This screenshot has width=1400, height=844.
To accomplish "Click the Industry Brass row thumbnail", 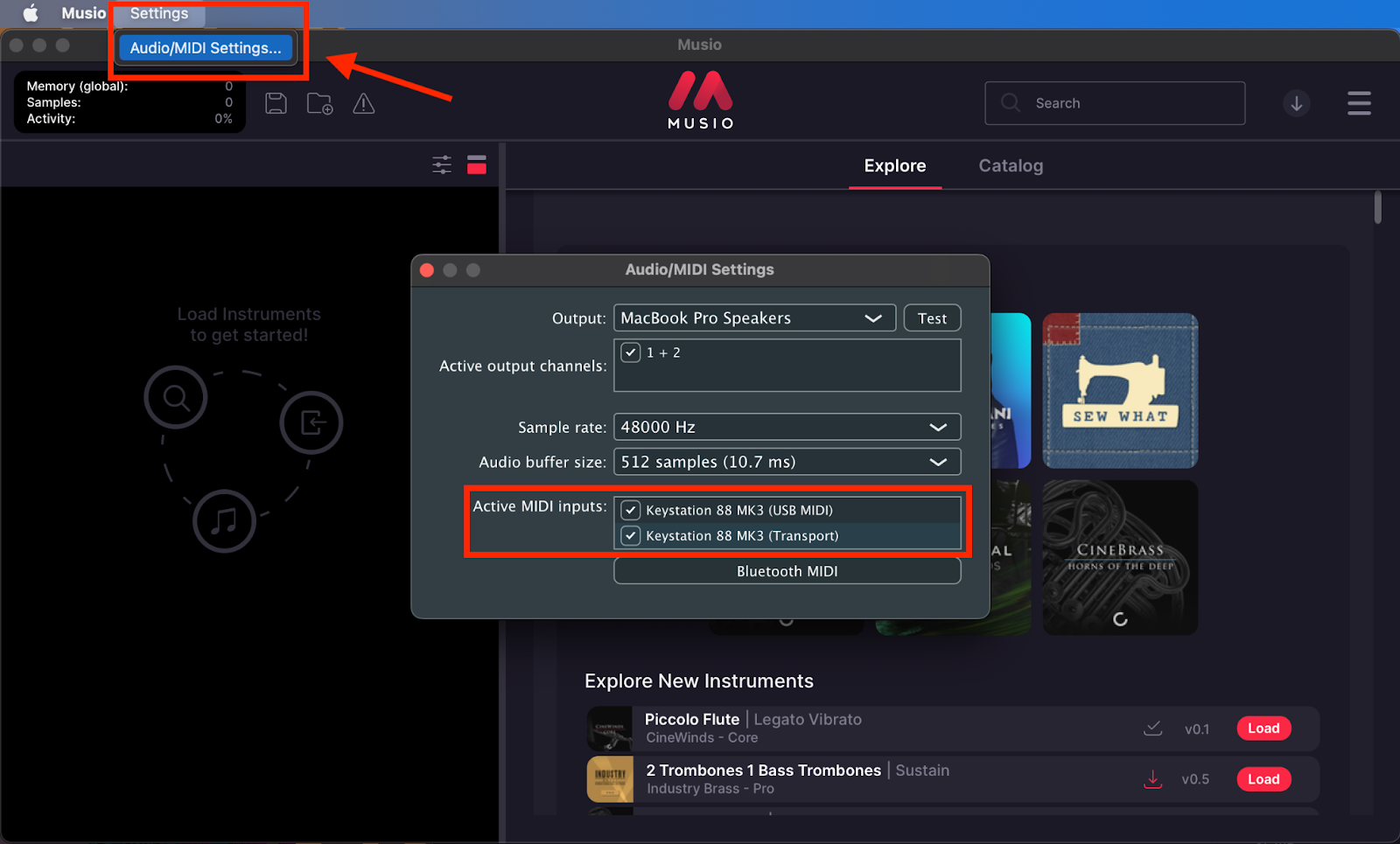I will tap(610, 779).
